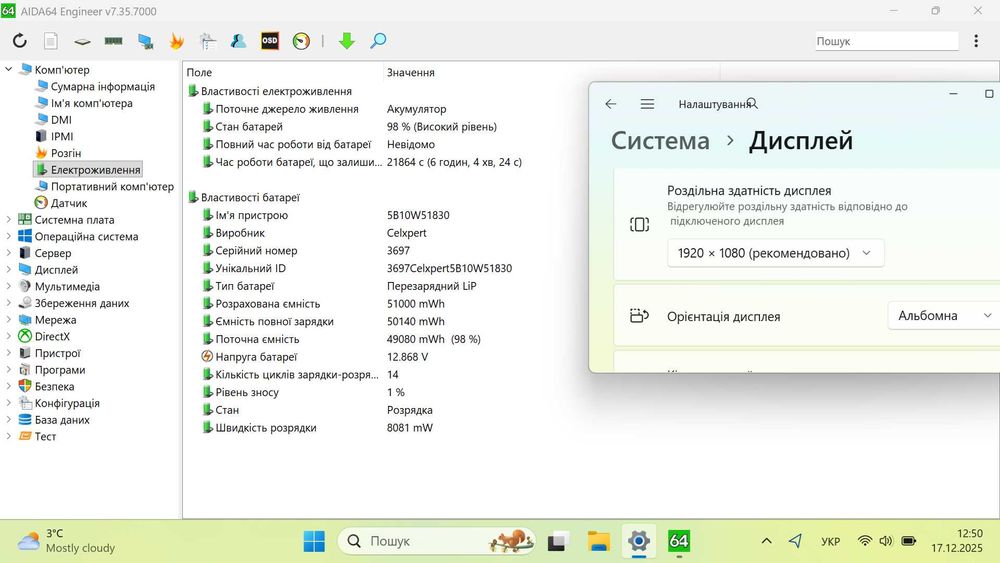Click the magnifier search icon in toolbar
The height and width of the screenshot is (563, 1000).
click(378, 41)
